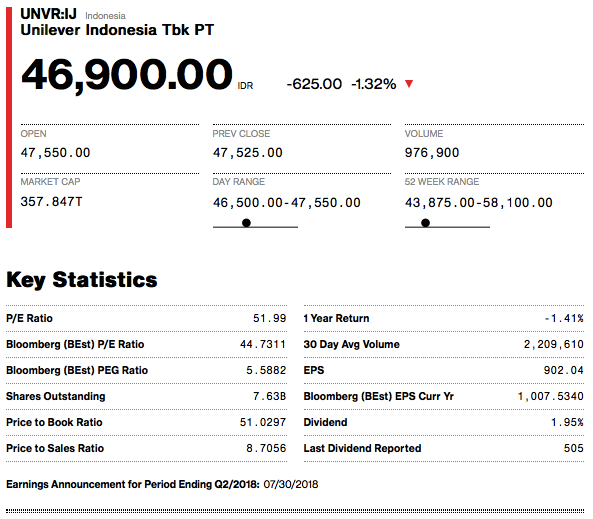Click the MARKET CAP label

point(50,182)
